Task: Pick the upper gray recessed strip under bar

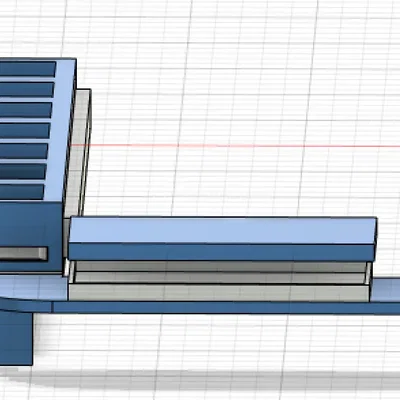Action: point(220,266)
